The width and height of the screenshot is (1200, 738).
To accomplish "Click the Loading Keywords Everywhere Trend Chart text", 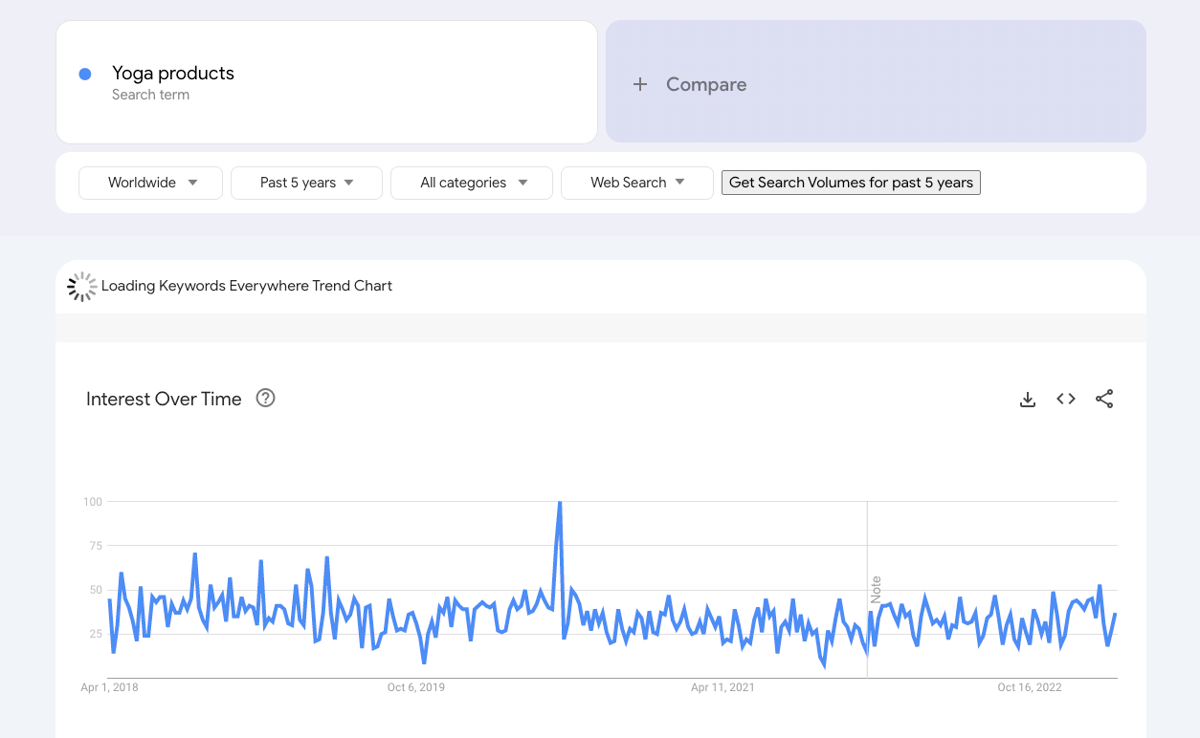I will [247, 286].
